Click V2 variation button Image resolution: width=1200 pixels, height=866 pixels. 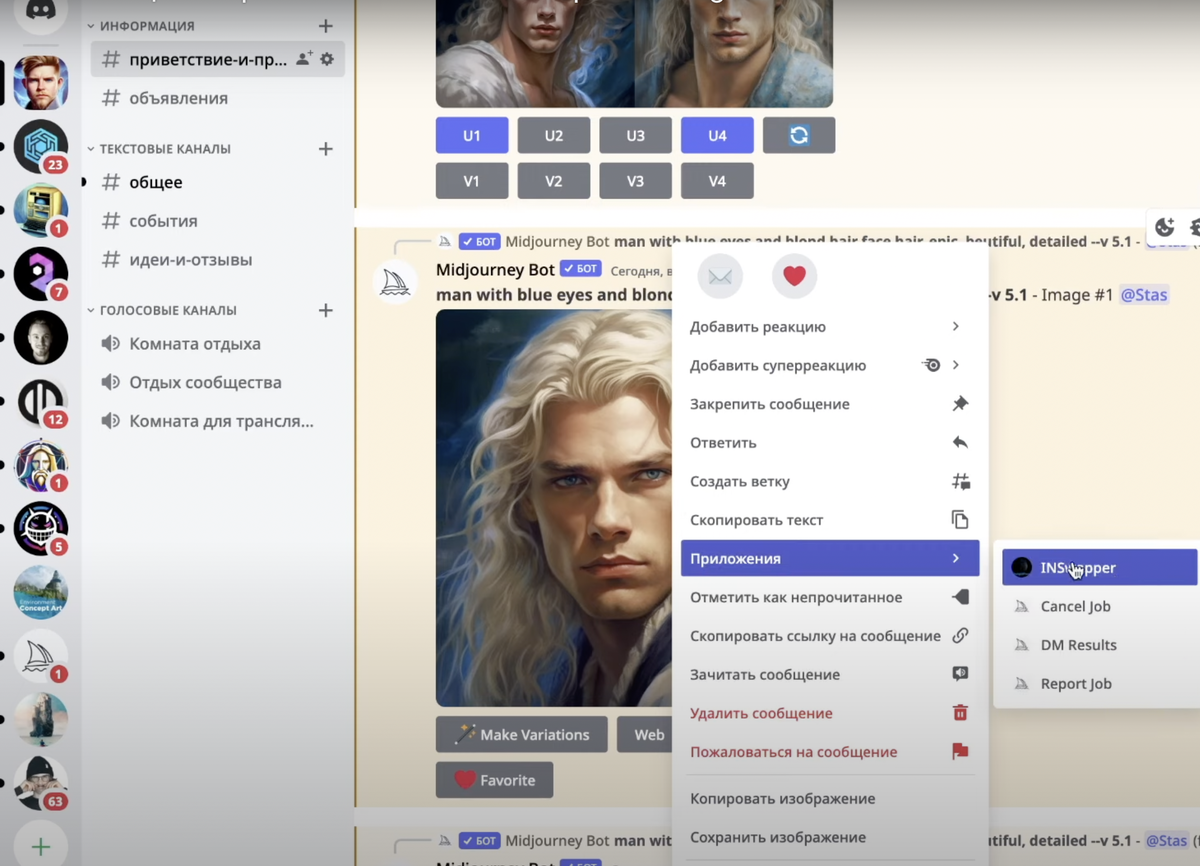point(554,181)
